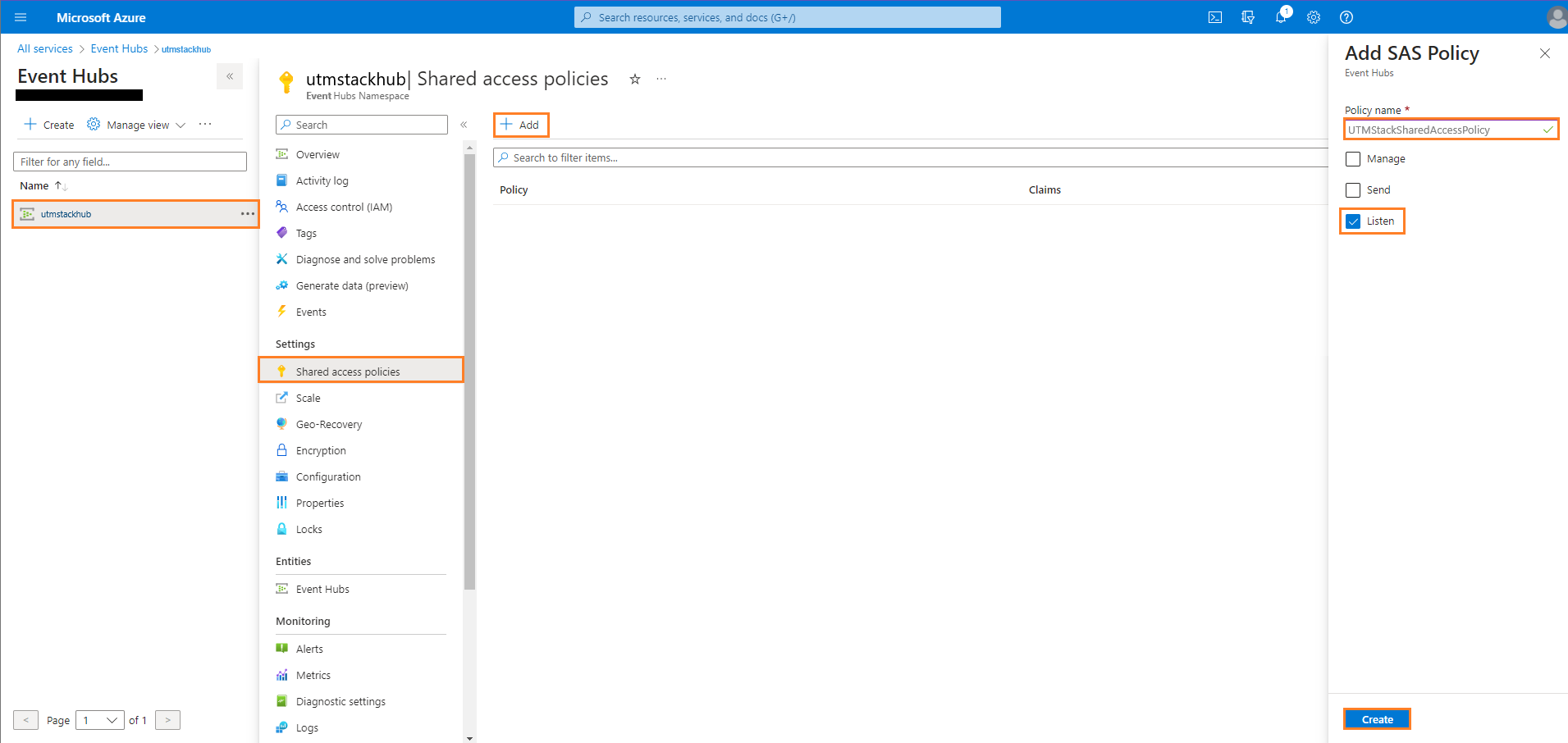
Task: Click the resource menu Search box
Action: point(362,125)
